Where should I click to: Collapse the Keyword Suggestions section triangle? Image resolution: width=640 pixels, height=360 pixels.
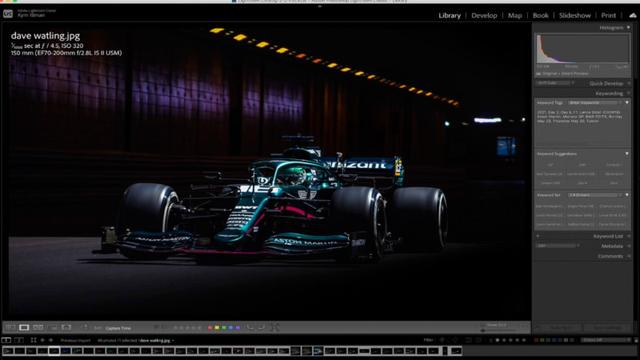tap(627, 153)
